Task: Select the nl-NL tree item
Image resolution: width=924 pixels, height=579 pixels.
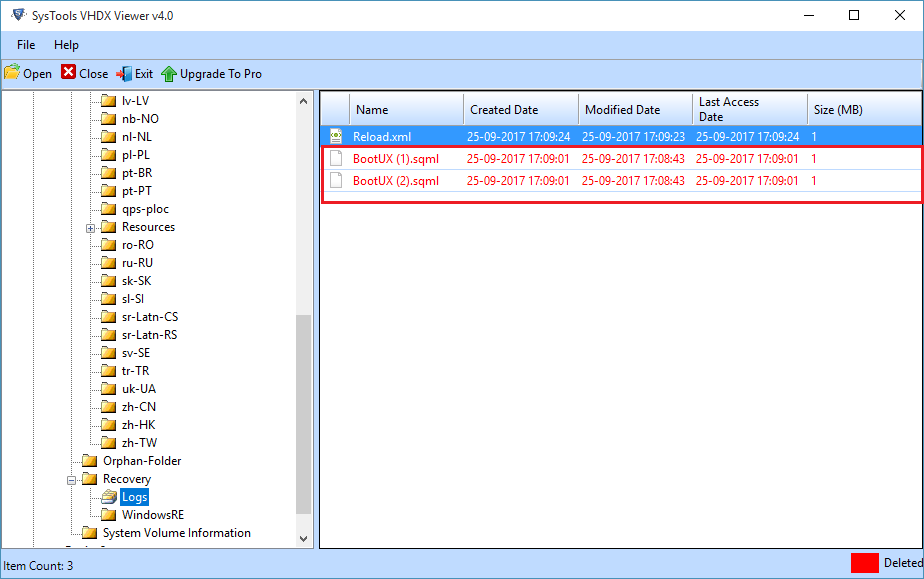Action: click(x=137, y=137)
